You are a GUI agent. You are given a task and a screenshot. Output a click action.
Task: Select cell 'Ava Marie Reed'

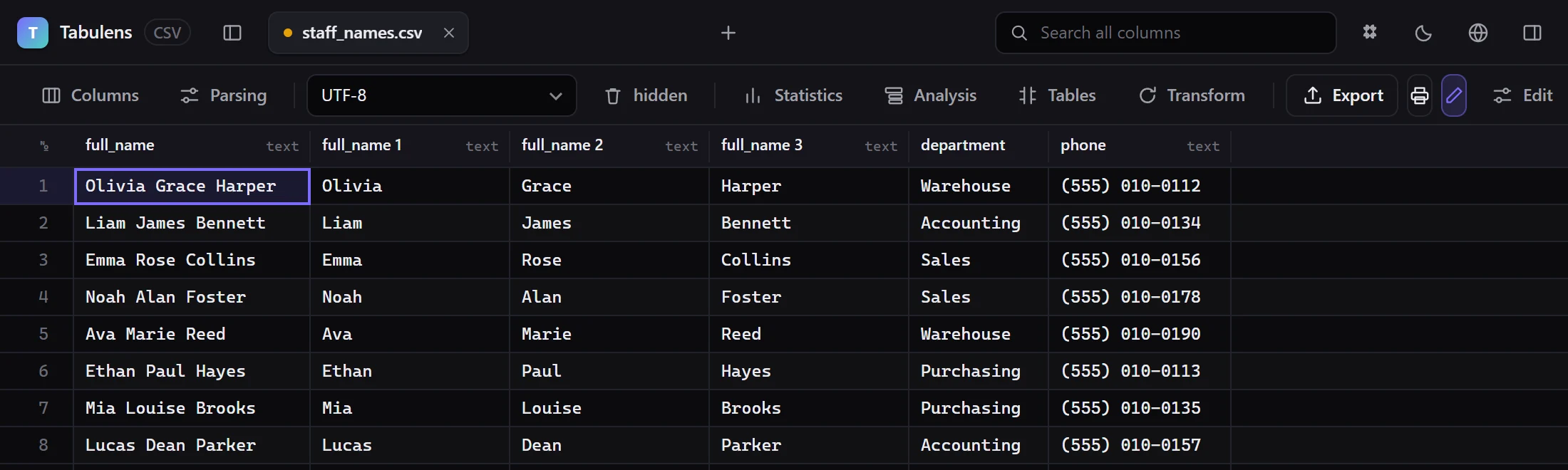(x=192, y=335)
